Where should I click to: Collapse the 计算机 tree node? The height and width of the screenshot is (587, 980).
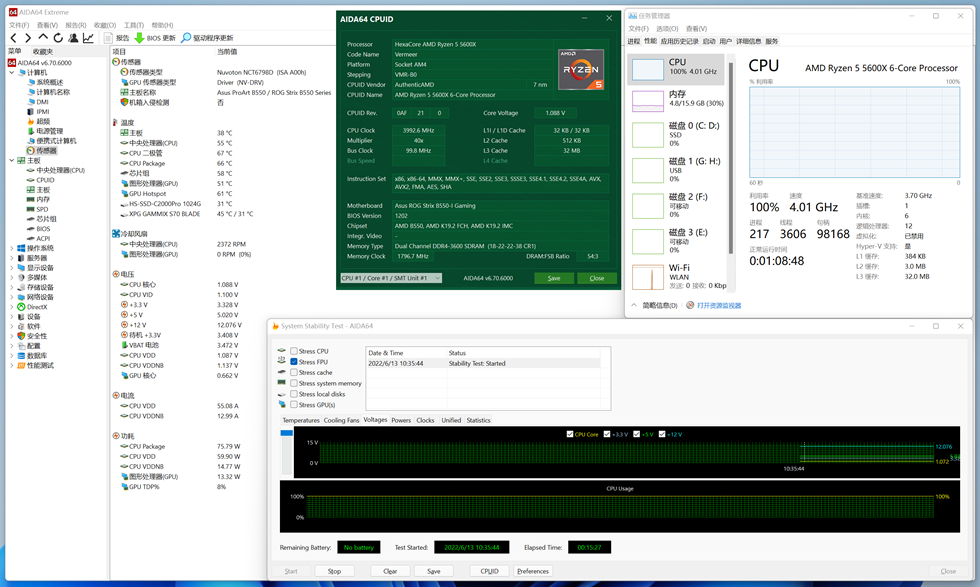click(13, 73)
